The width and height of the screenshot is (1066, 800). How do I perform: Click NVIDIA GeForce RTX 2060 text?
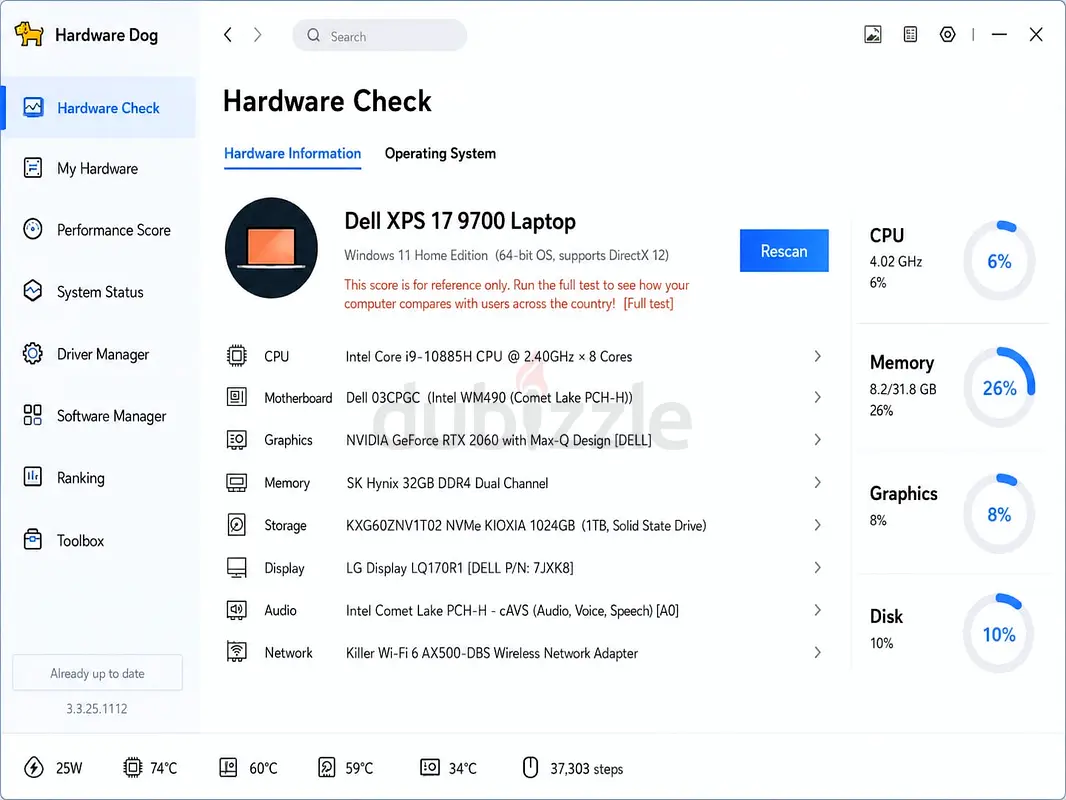point(498,440)
